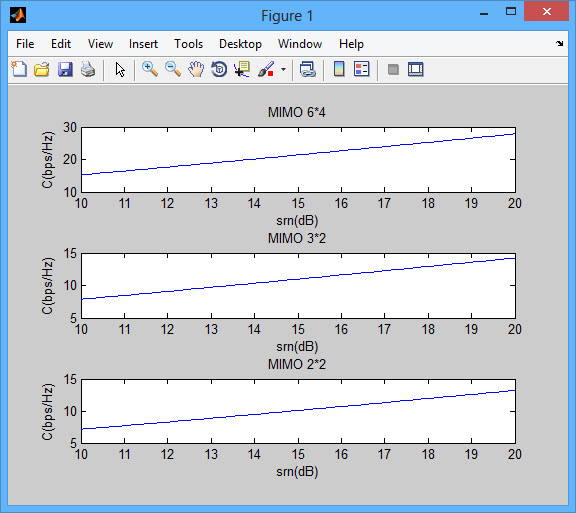Enable the Rotate 3D tool
The width and height of the screenshot is (576, 513).
[x=219, y=69]
